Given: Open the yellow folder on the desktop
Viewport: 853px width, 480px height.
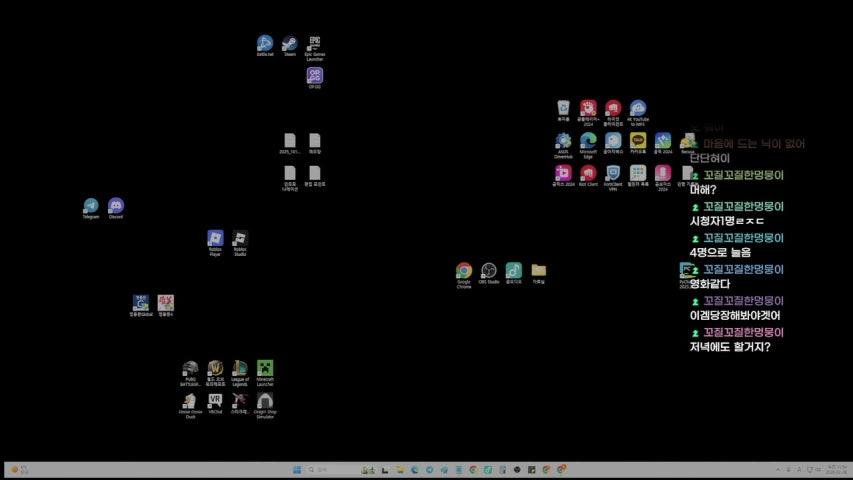Looking at the screenshot, I should click(x=539, y=270).
